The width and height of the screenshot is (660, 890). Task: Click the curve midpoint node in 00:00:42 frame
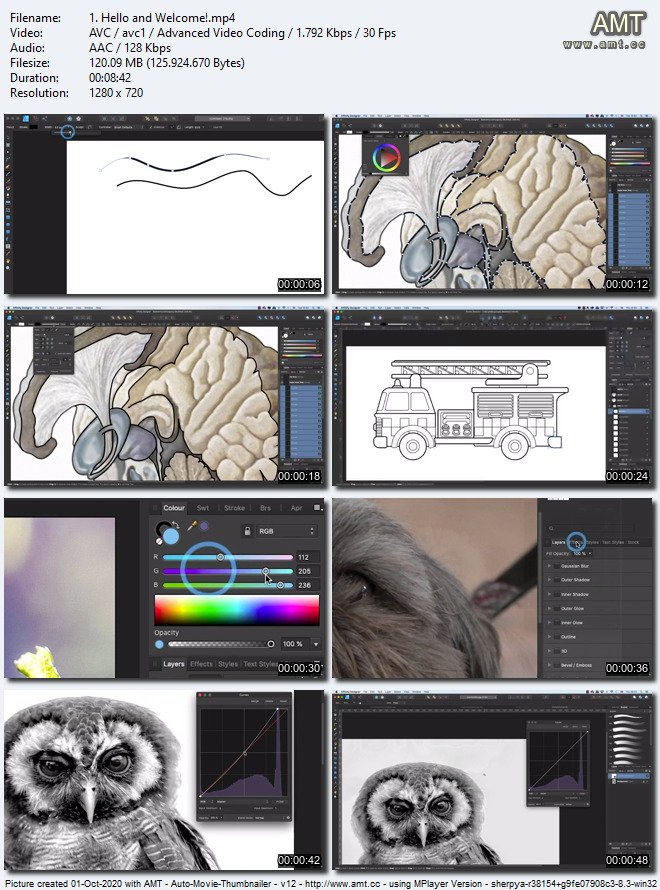click(x=245, y=754)
